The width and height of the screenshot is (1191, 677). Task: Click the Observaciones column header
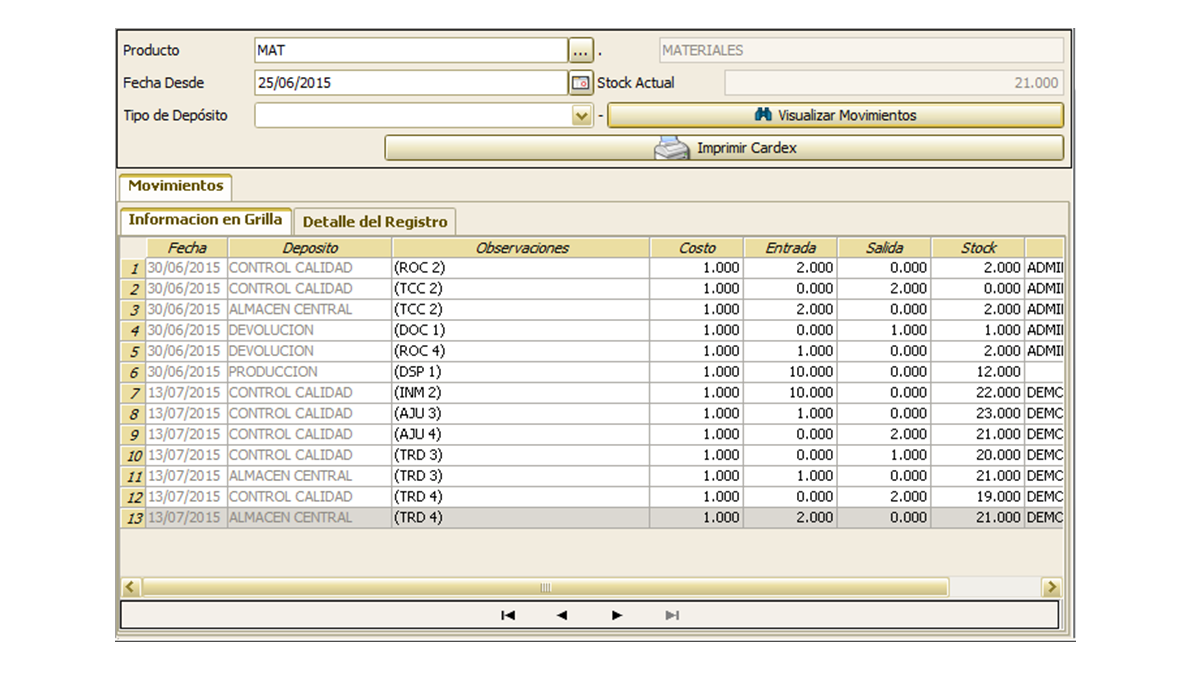point(521,247)
